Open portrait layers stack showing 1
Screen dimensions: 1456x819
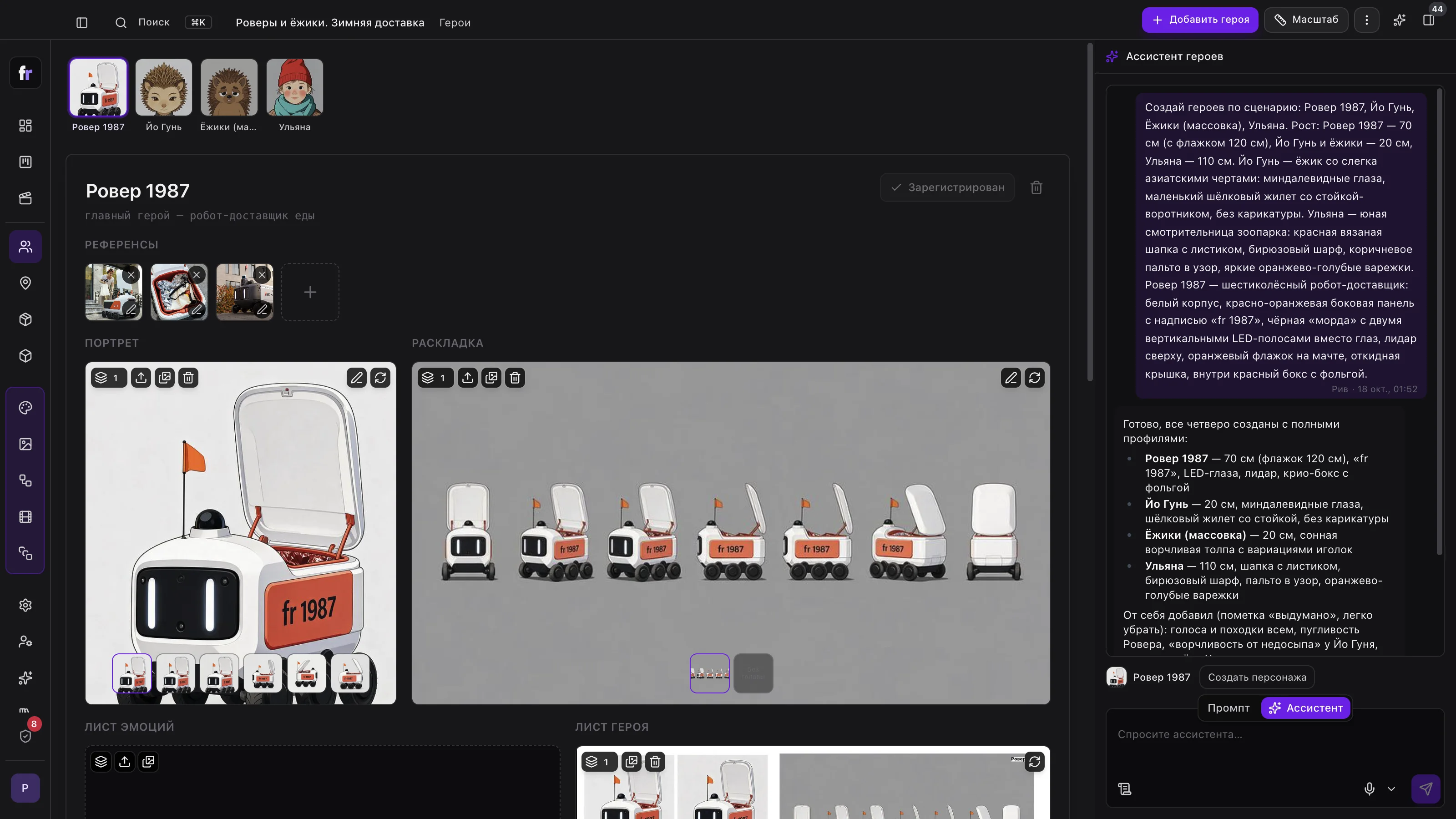pos(109,378)
